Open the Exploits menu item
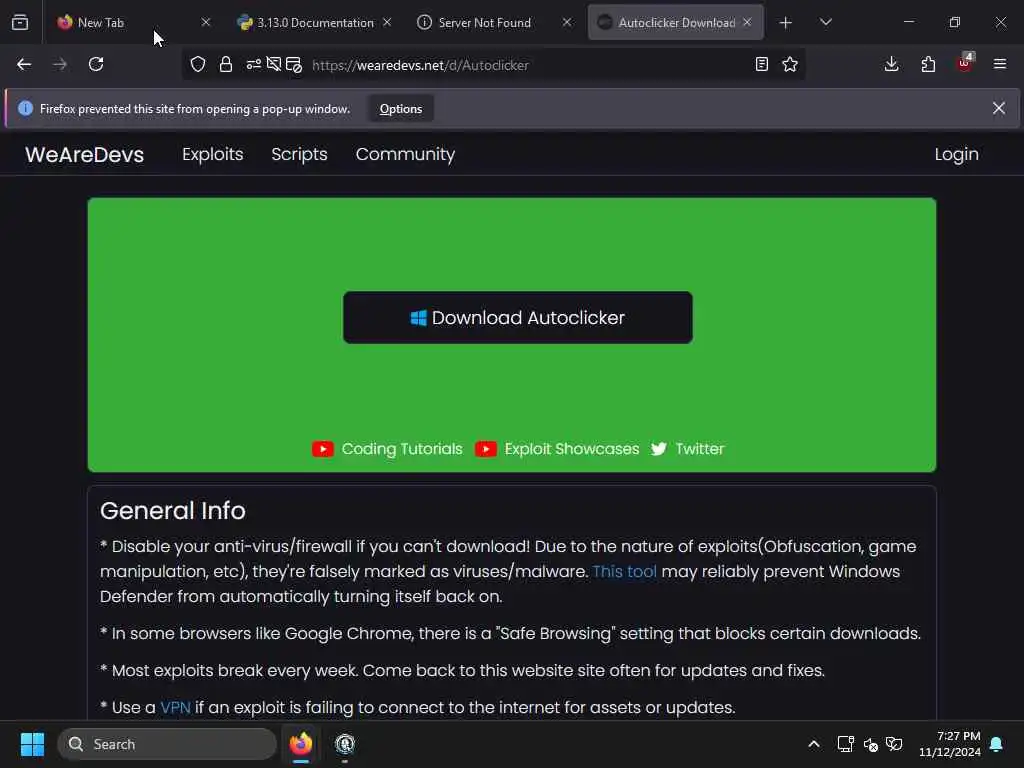Screen dimensions: 1024x768 coord(213,154)
